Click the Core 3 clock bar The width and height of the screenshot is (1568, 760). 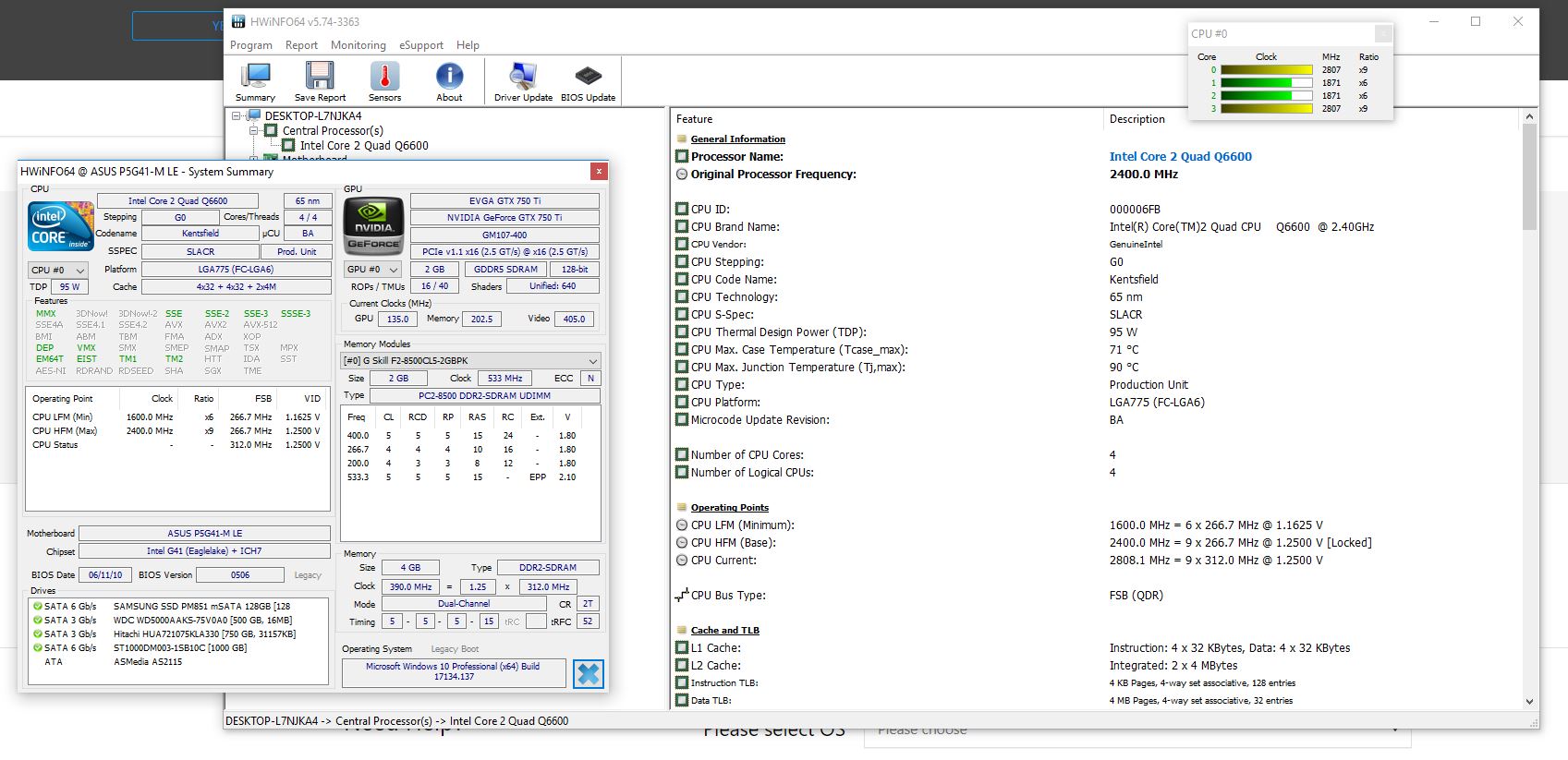(1267, 109)
